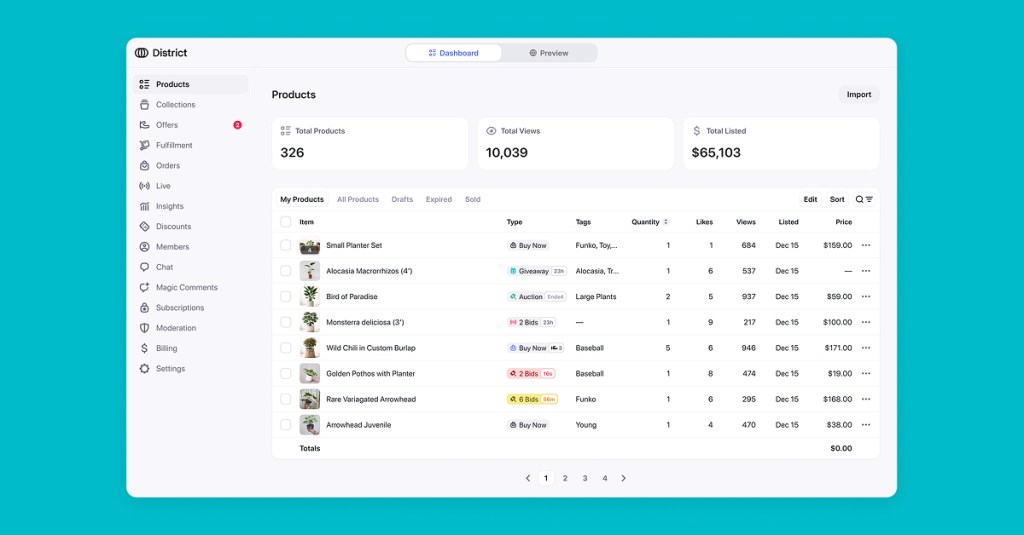Switch to the Drafts tab
1024x535 pixels.
click(402, 199)
